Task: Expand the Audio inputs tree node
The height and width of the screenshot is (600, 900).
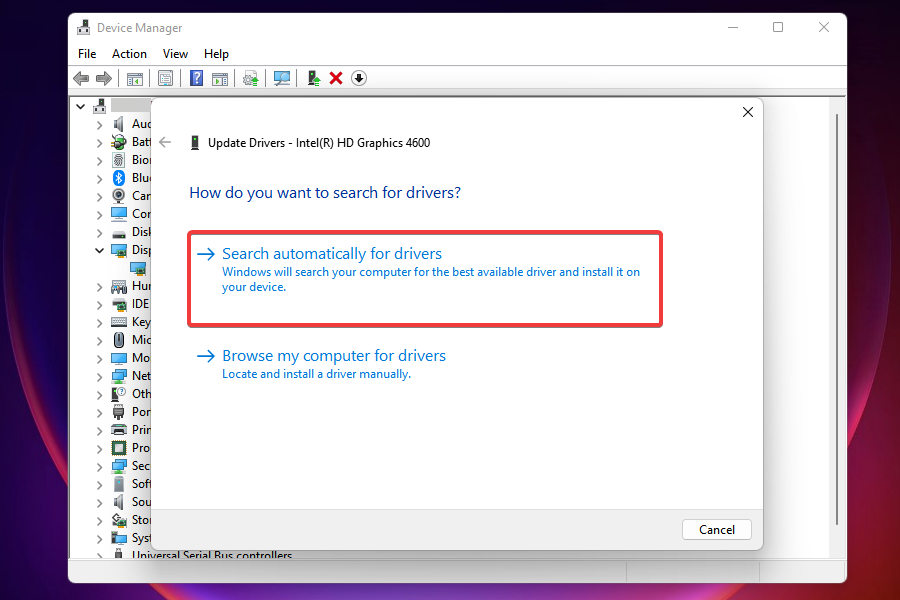Action: [x=99, y=125]
